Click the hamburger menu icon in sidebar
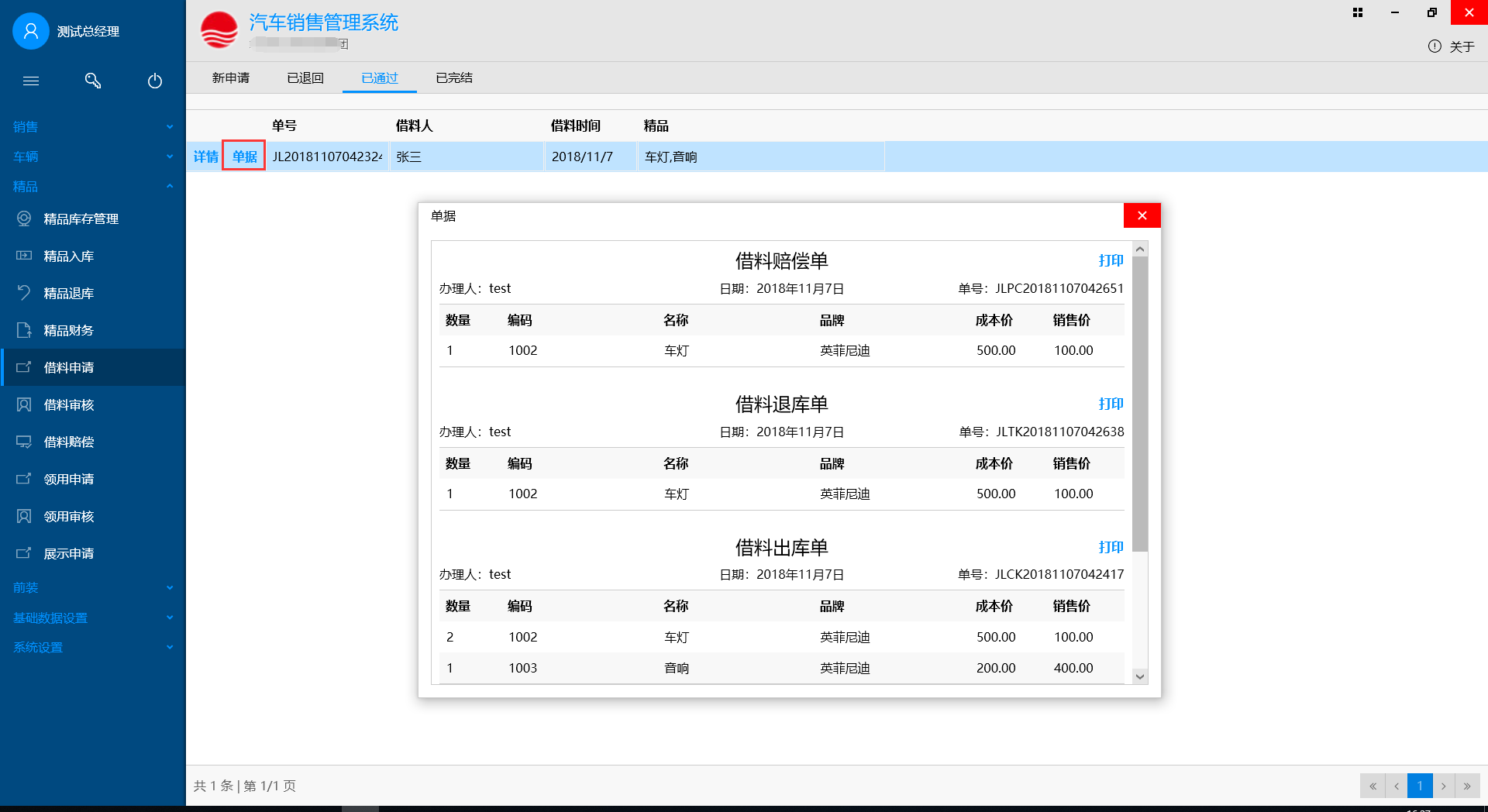1488x812 pixels. (31, 81)
